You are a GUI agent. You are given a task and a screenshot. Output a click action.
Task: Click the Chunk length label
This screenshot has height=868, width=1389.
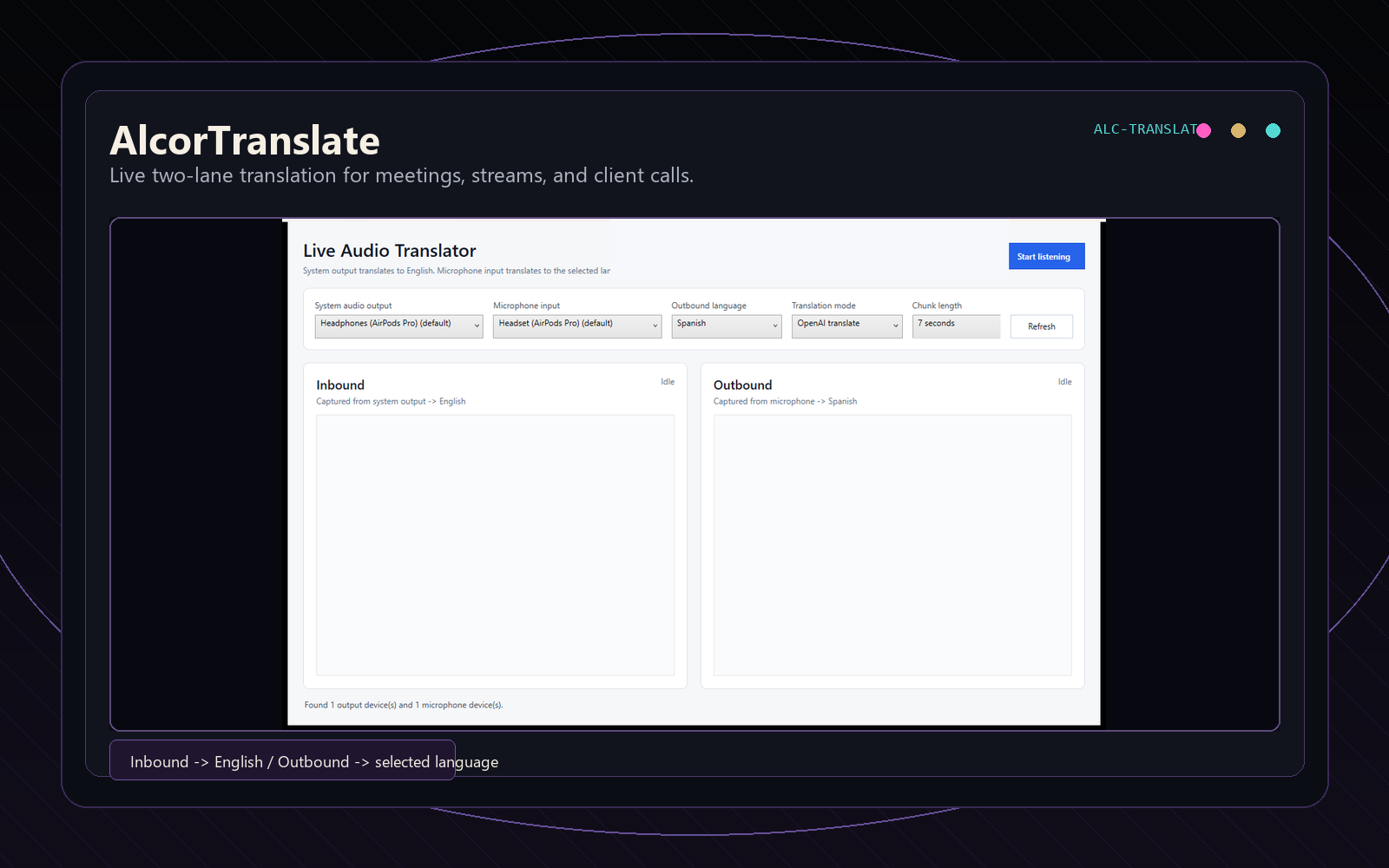click(937, 306)
